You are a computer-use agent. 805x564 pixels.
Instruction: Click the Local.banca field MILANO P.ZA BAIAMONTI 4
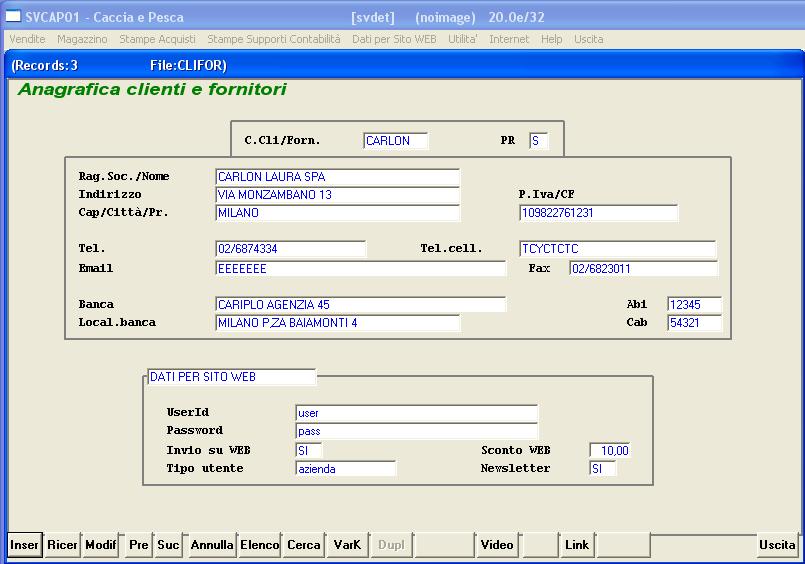[337, 323]
